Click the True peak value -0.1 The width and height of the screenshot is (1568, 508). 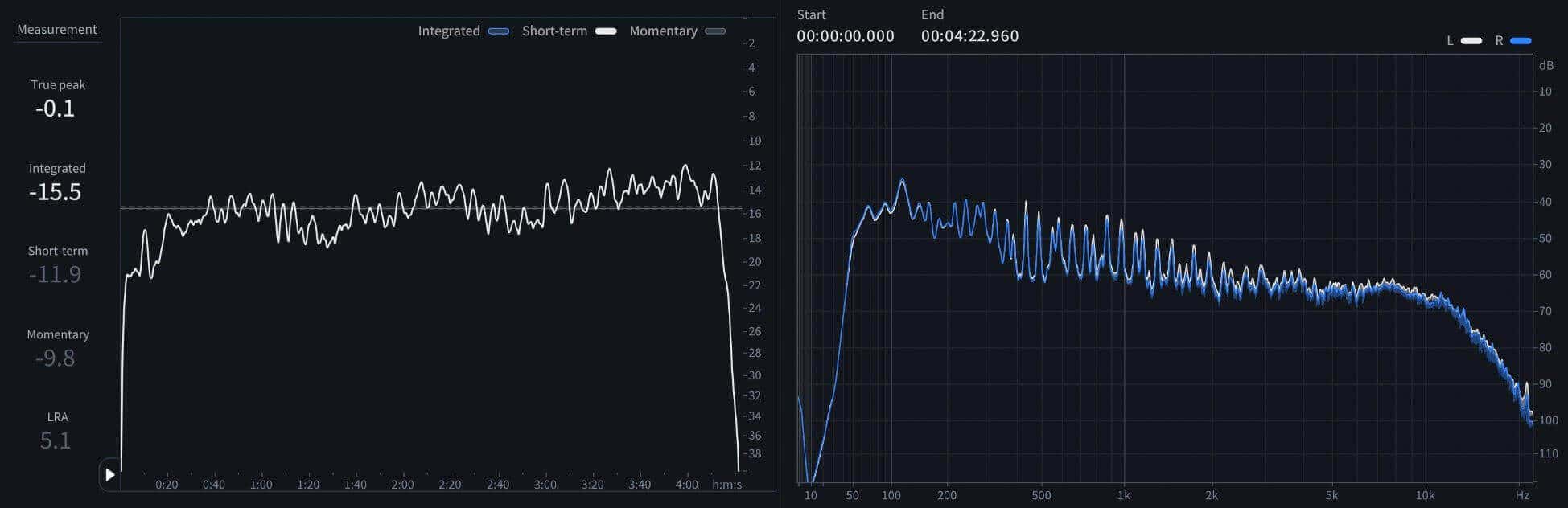tap(56, 109)
